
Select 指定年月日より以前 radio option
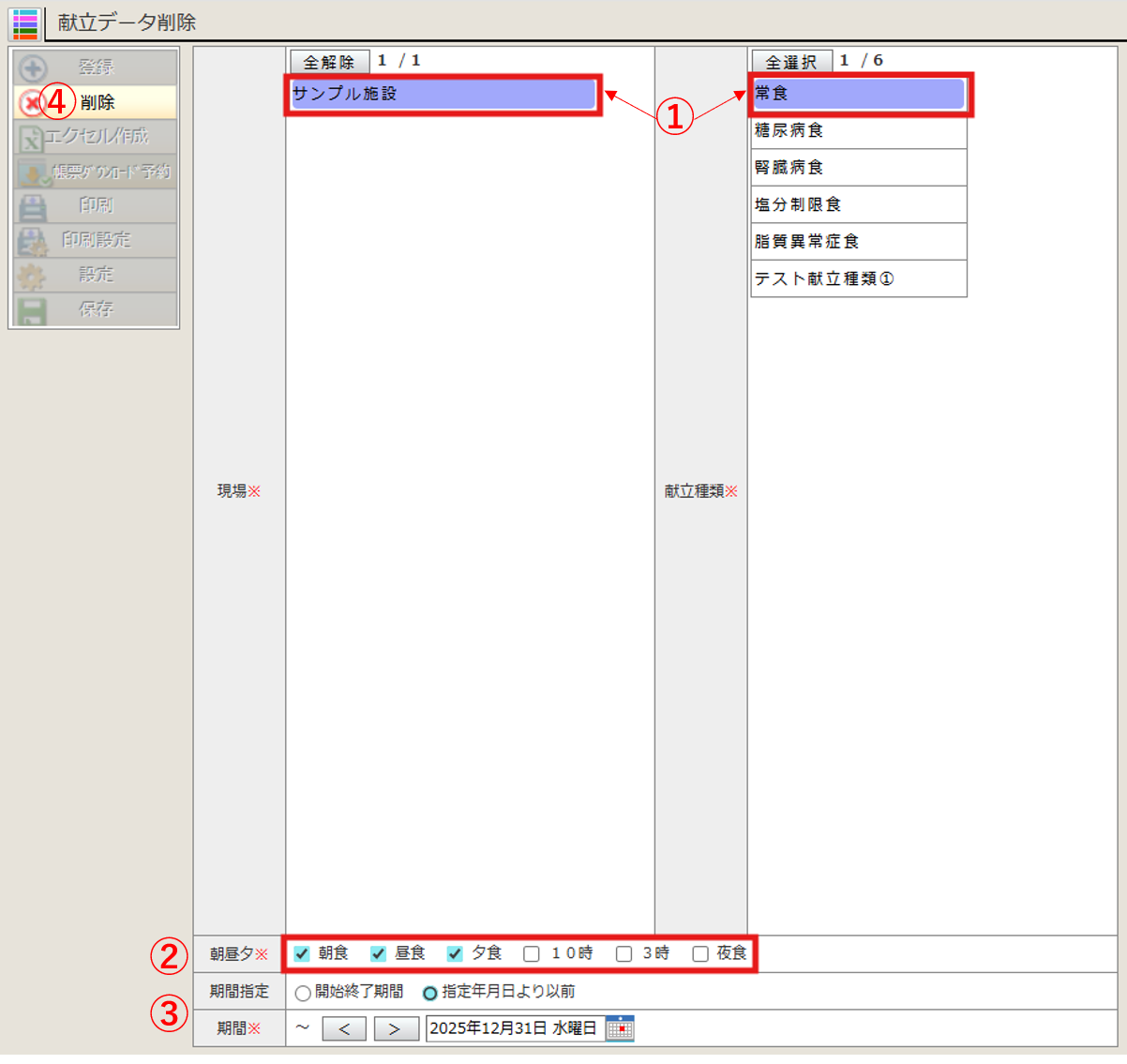[x=430, y=993]
